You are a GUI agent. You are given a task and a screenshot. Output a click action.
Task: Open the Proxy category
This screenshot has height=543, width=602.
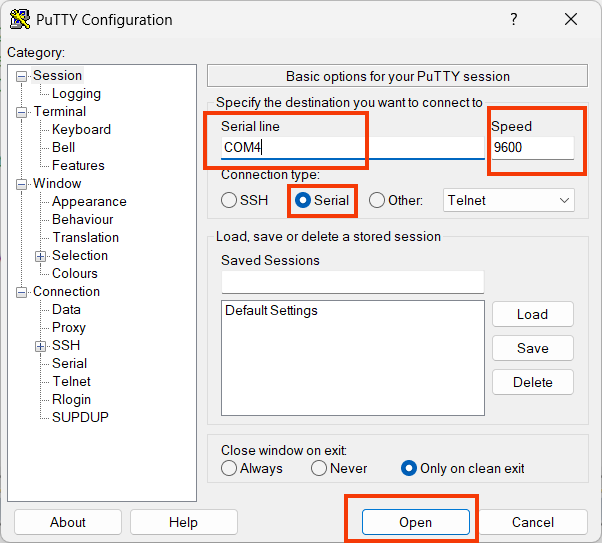coord(69,328)
